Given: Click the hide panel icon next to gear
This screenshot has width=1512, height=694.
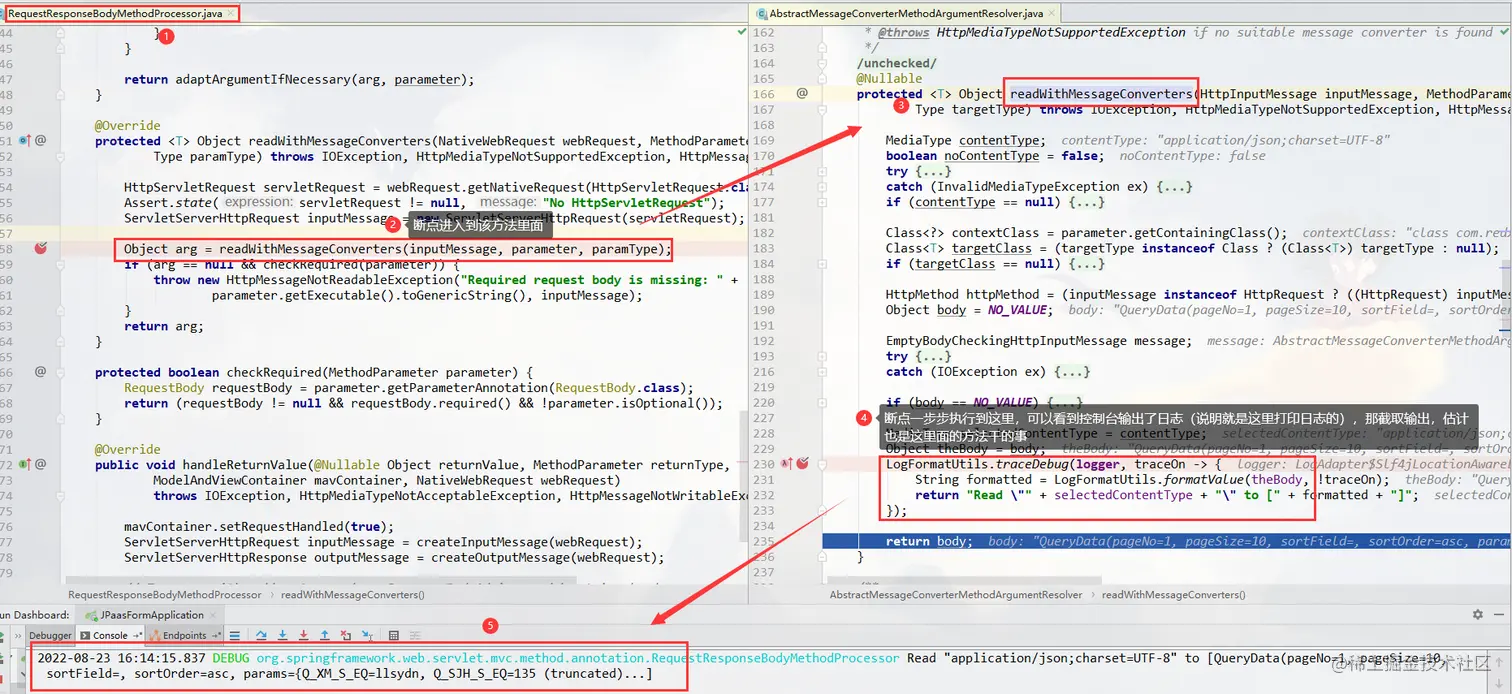Looking at the screenshot, I should coord(1501,614).
